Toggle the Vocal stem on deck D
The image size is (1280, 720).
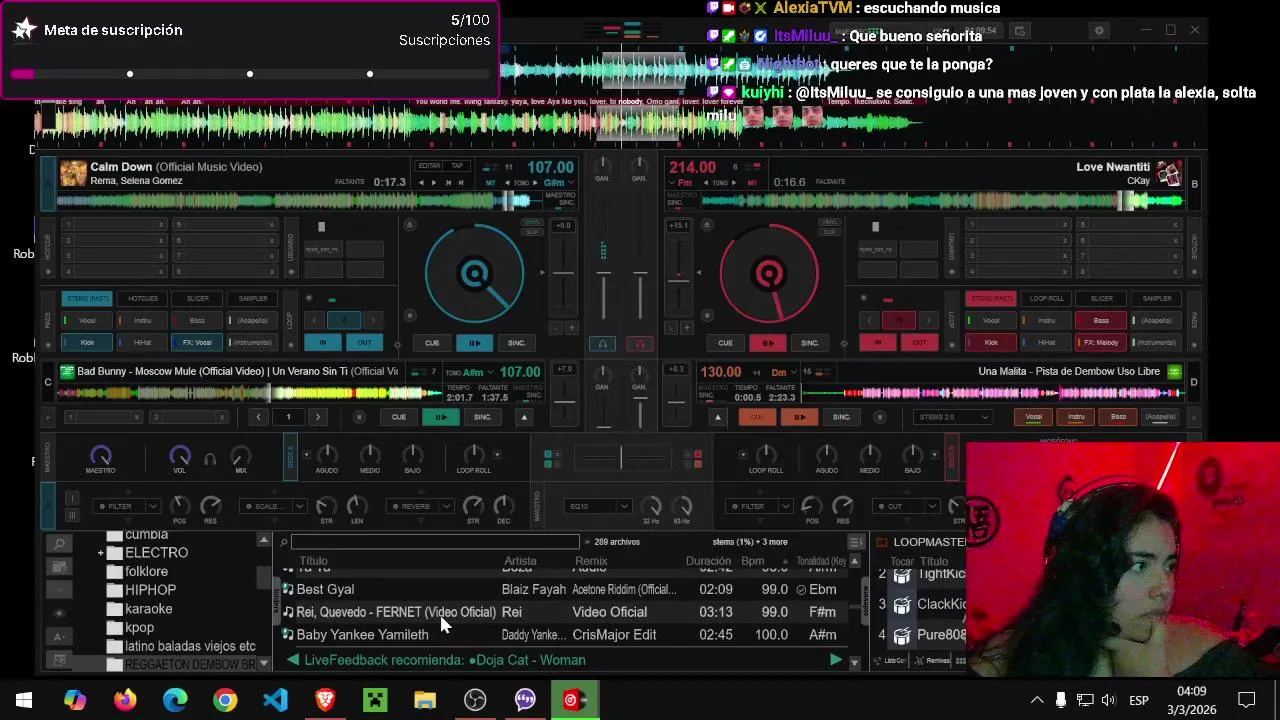pos(1034,417)
